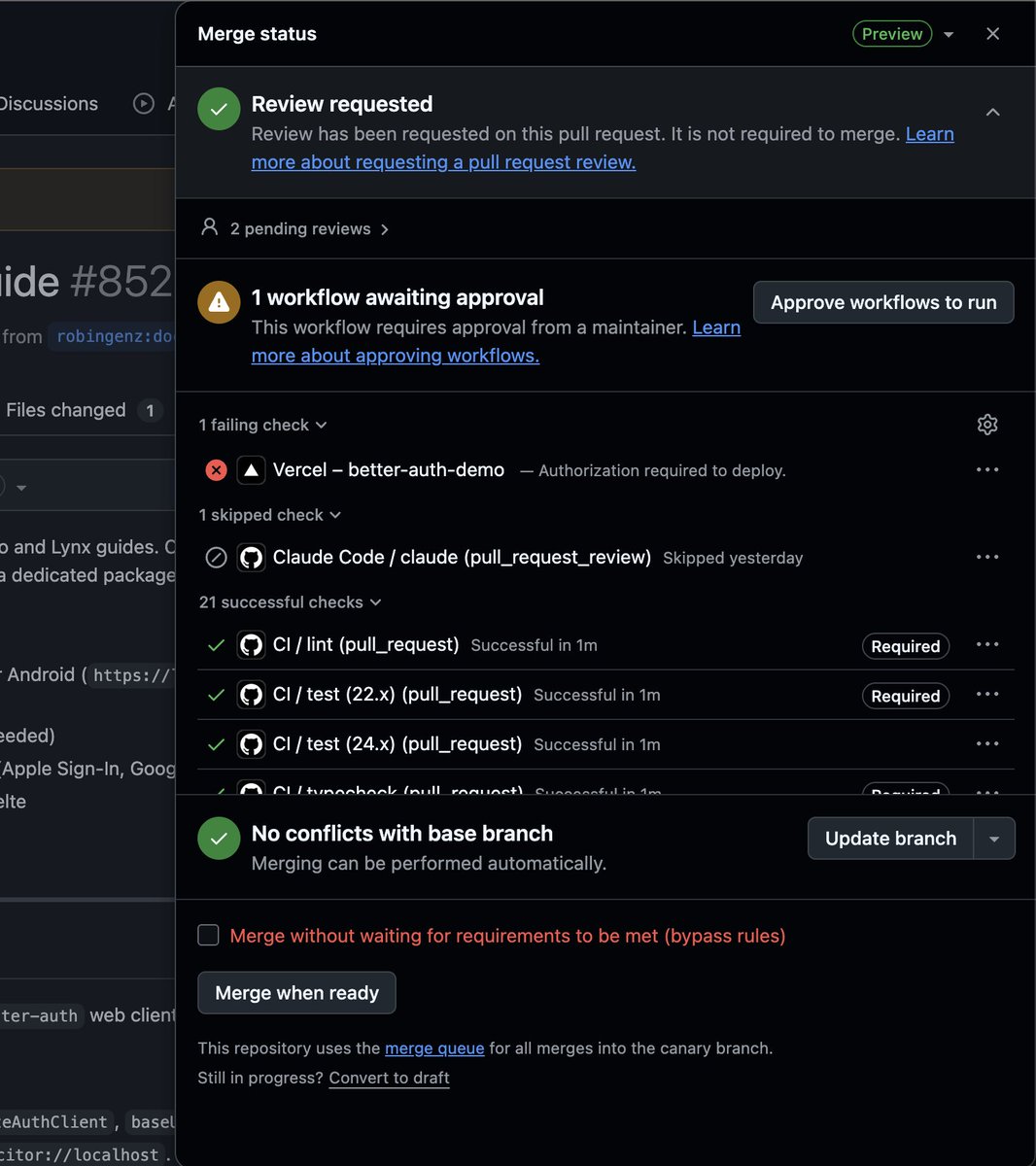Open the merge queue link
The image size is (1036, 1166).
point(434,1048)
